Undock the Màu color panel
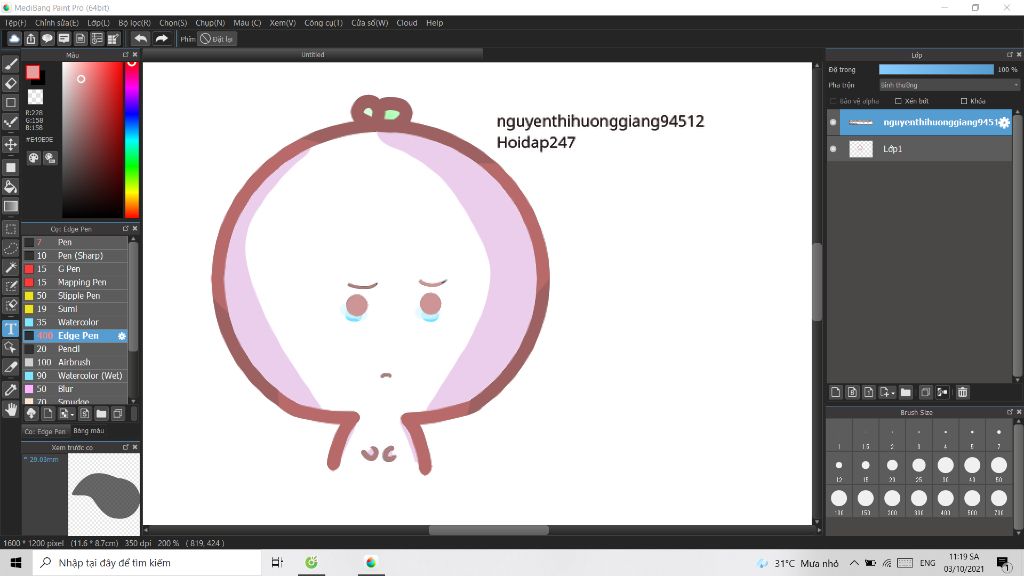Image resolution: width=1024 pixels, height=576 pixels. (x=125, y=55)
